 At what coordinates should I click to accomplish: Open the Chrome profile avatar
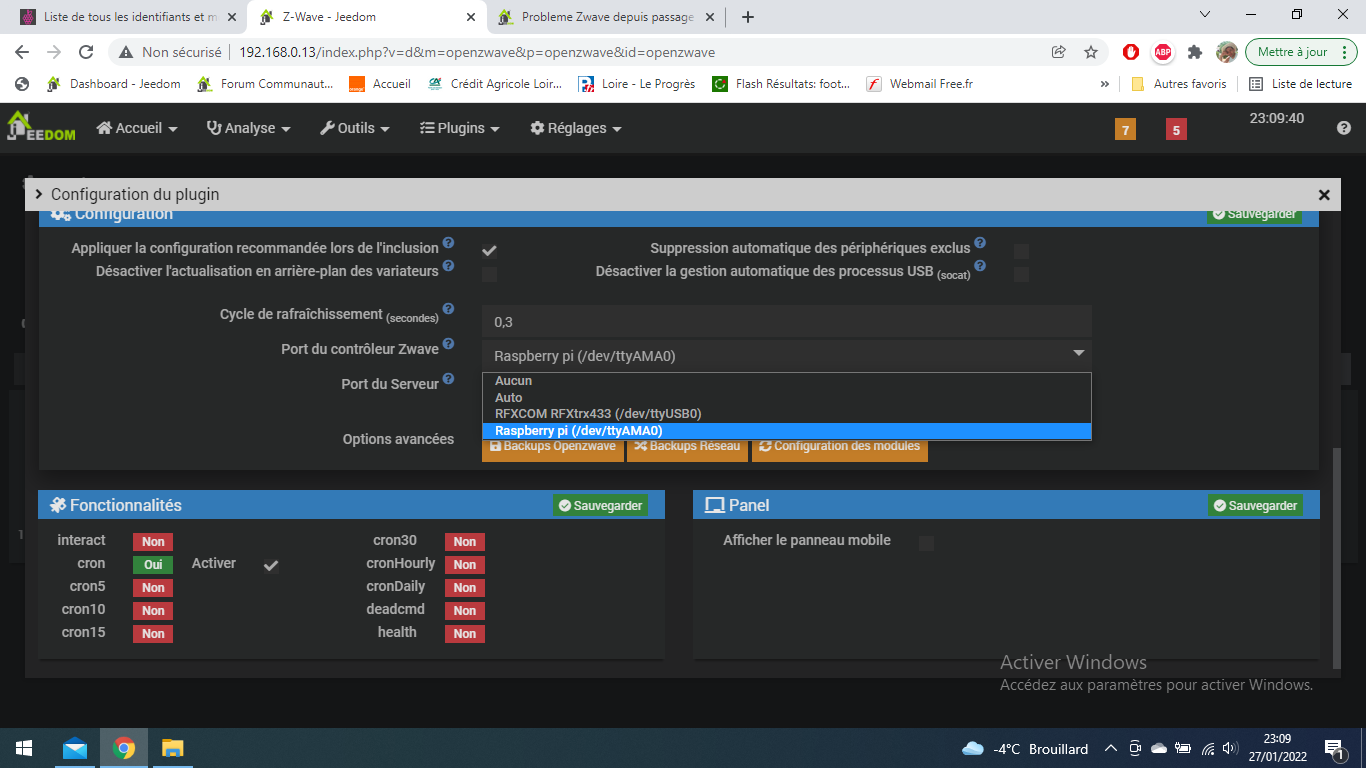(1227, 52)
